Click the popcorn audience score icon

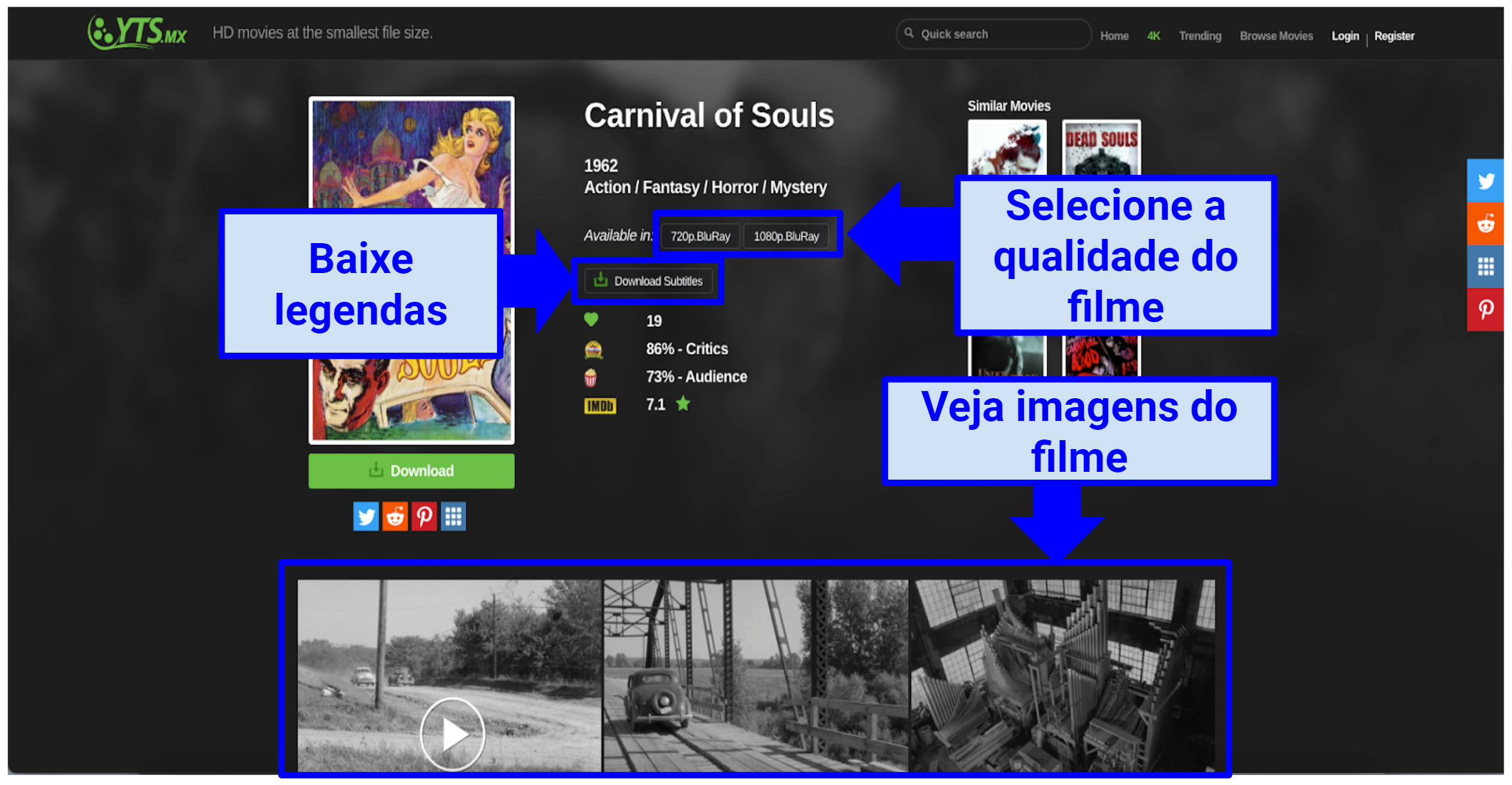click(x=590, y=377)
